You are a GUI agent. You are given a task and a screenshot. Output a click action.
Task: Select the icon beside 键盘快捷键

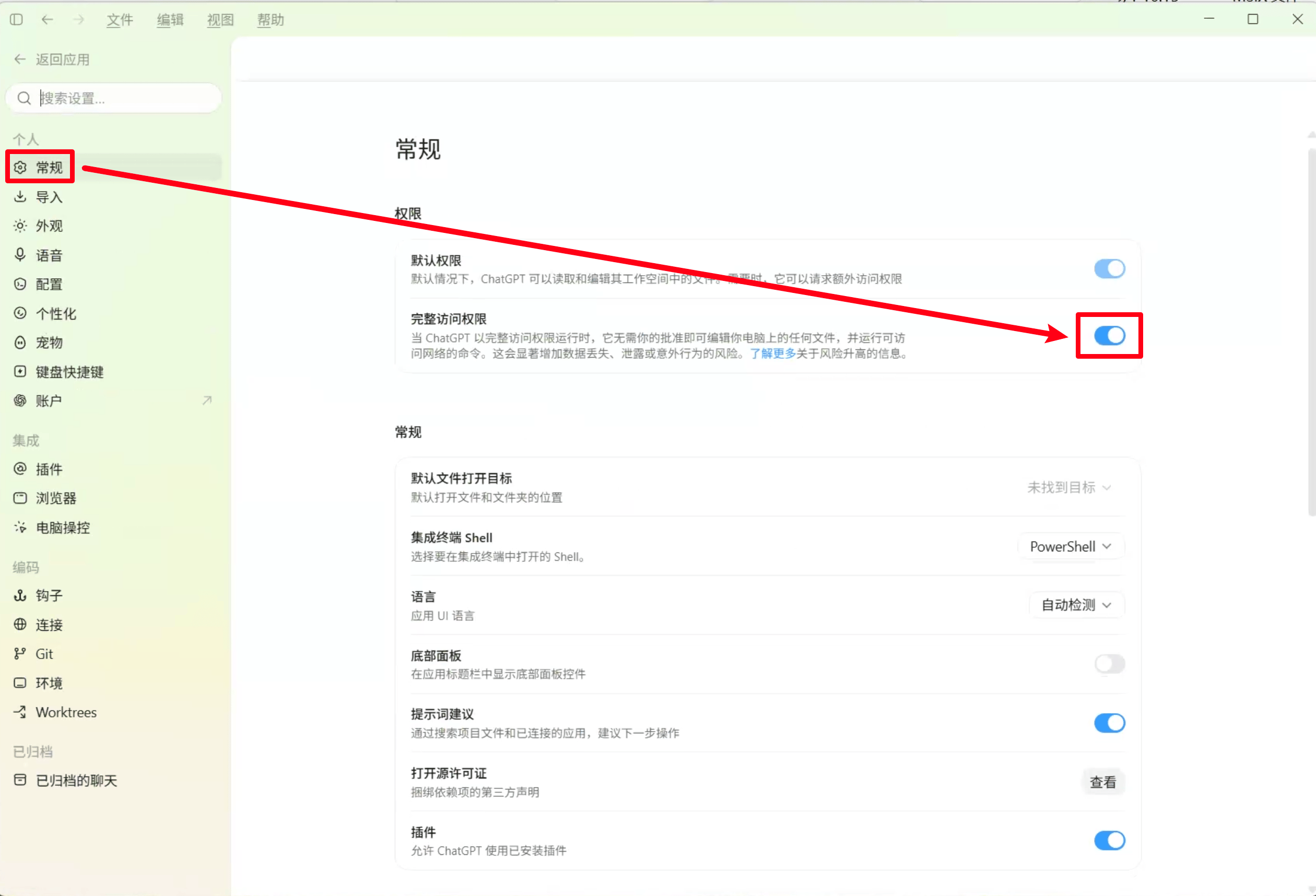click(20, 371)
